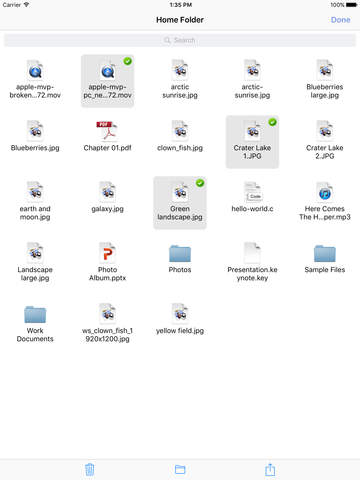The width and height of the screenshot is (360, 480).
Task: Select the ws_clown_fish_1920x1200.jpg icon
Action: point(107,314)
